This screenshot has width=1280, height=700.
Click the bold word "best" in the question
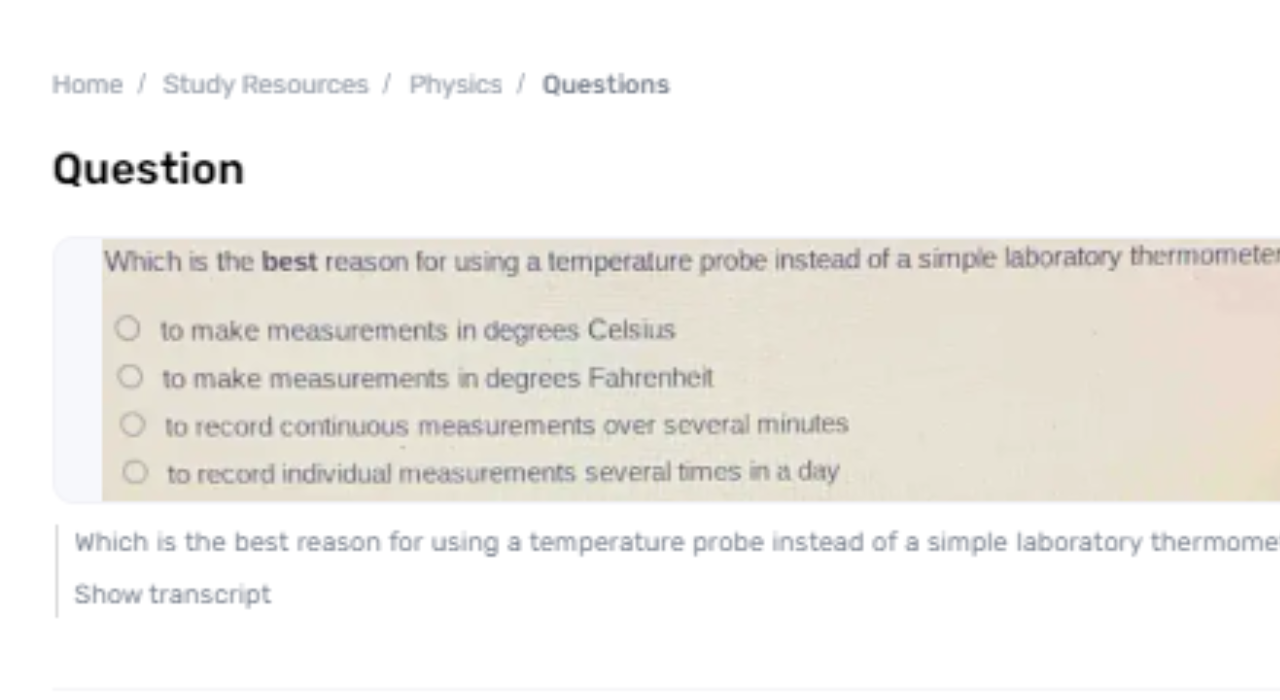coord(289,262)
